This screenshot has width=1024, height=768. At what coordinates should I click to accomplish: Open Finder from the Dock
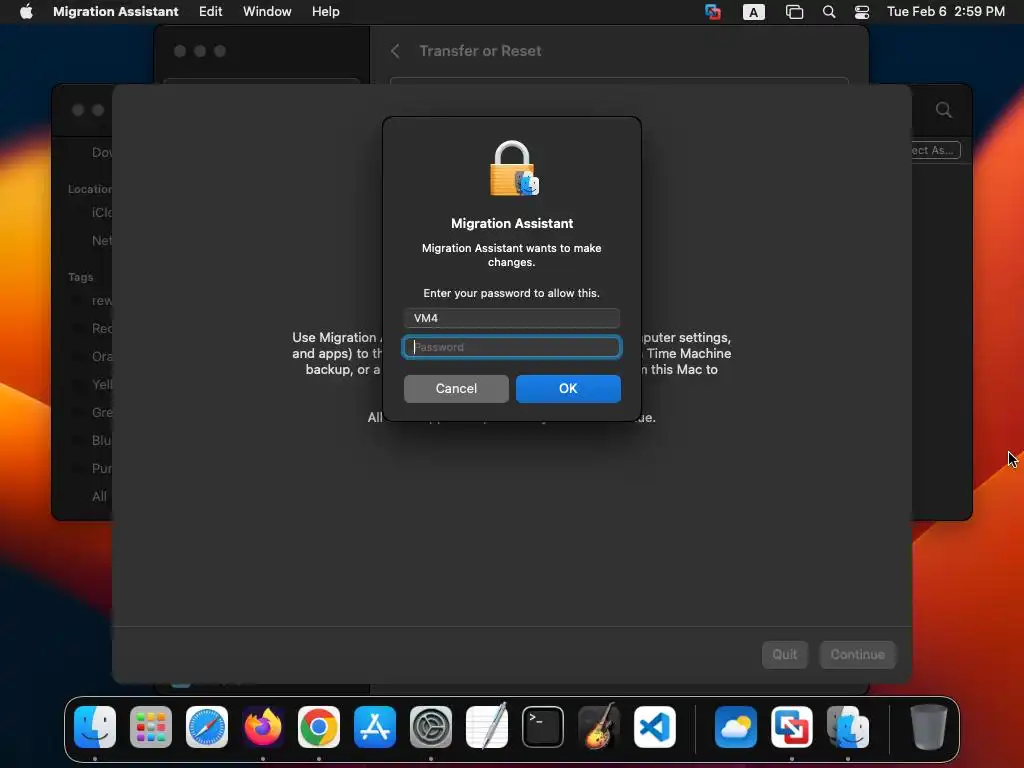coord(95,727)
